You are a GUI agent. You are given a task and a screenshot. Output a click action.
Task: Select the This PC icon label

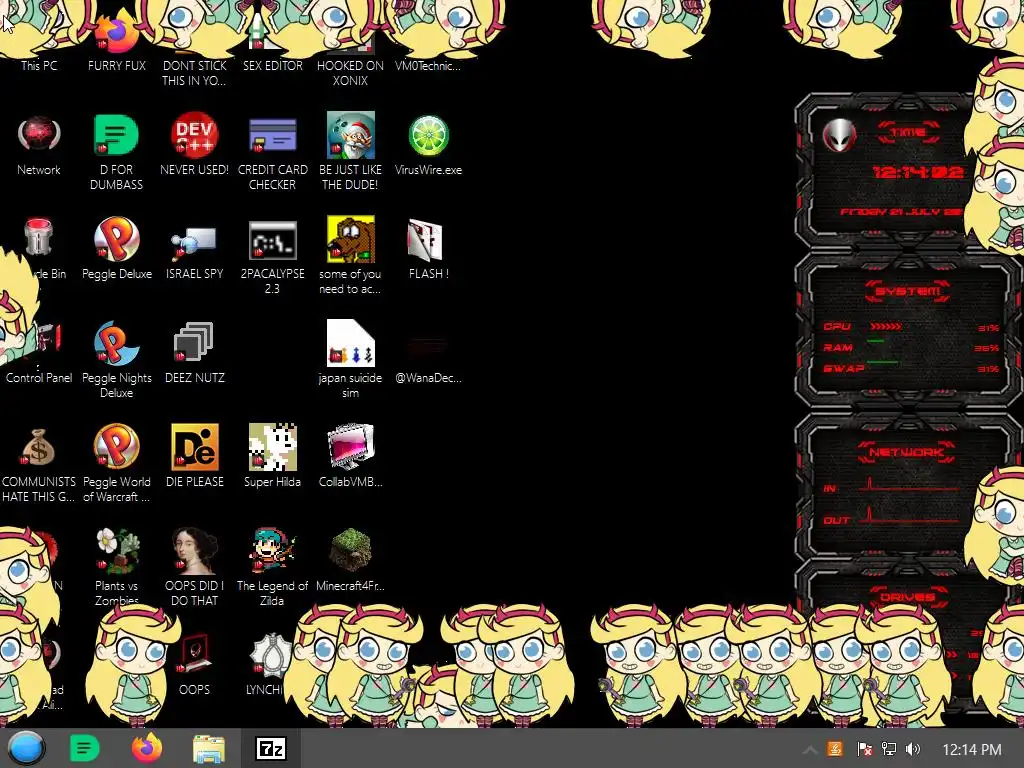click(39, 65)
